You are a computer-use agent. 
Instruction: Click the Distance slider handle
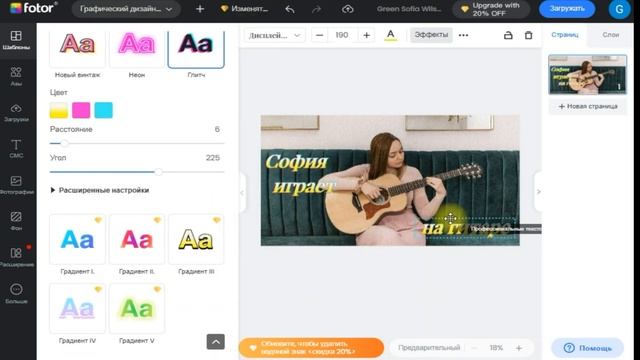click(x=64, y=143)
